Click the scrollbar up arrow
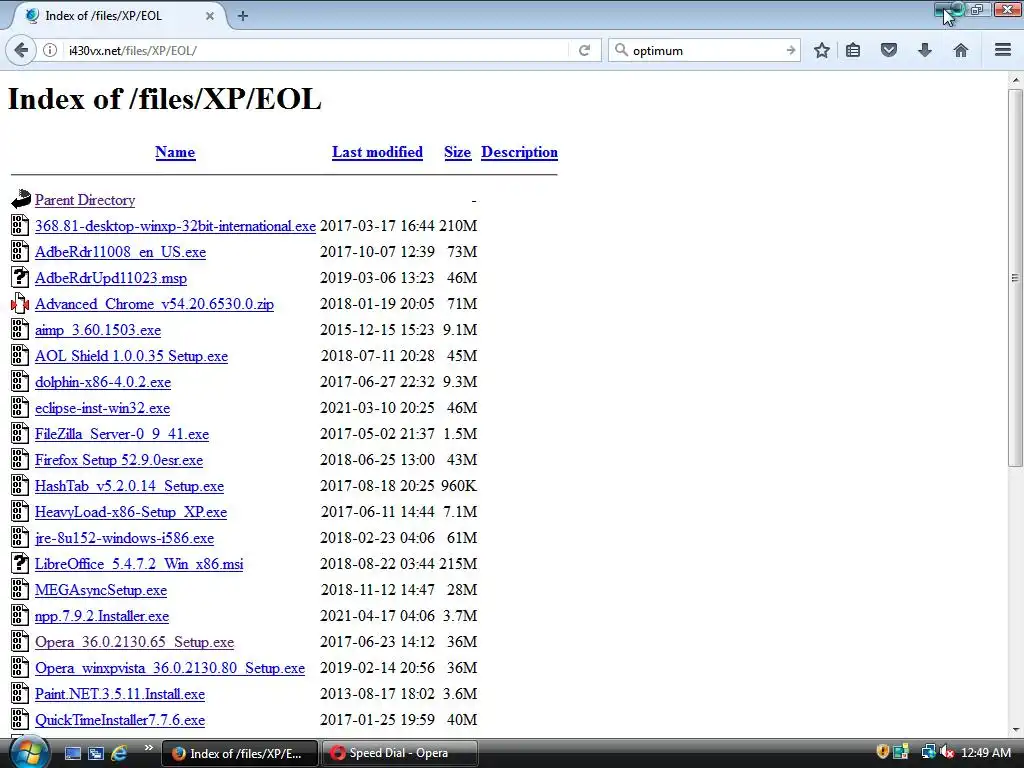 tap(1015, 80)
